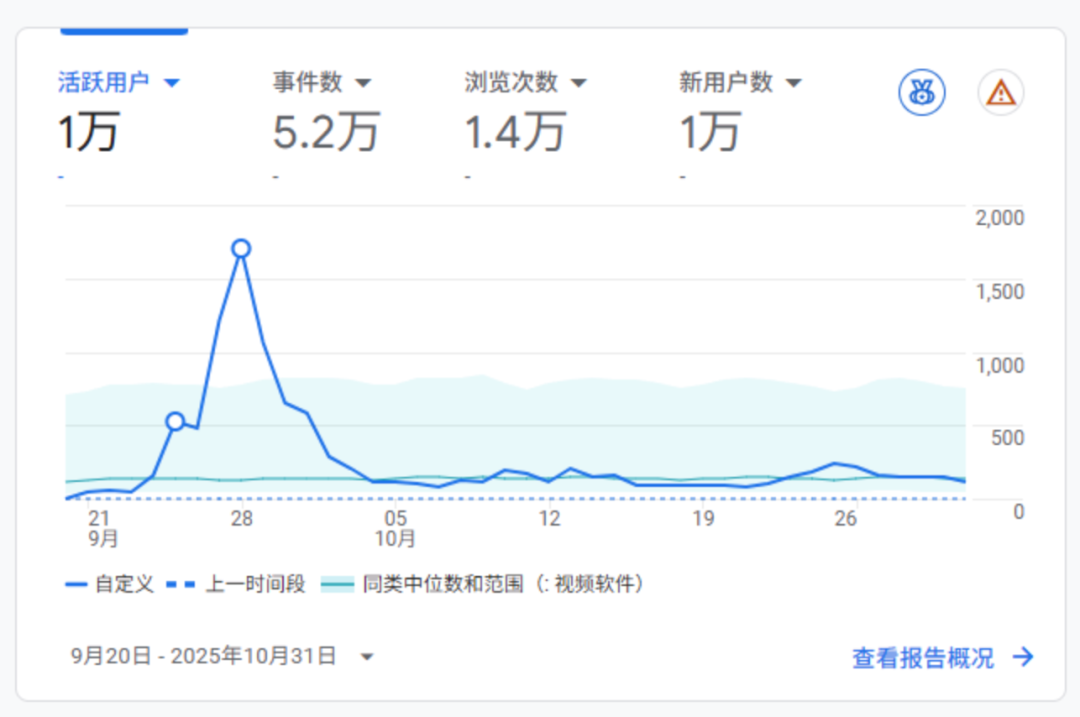
Task: Open the 新用户数 dropdown arrow
Action: coord(793,82)
